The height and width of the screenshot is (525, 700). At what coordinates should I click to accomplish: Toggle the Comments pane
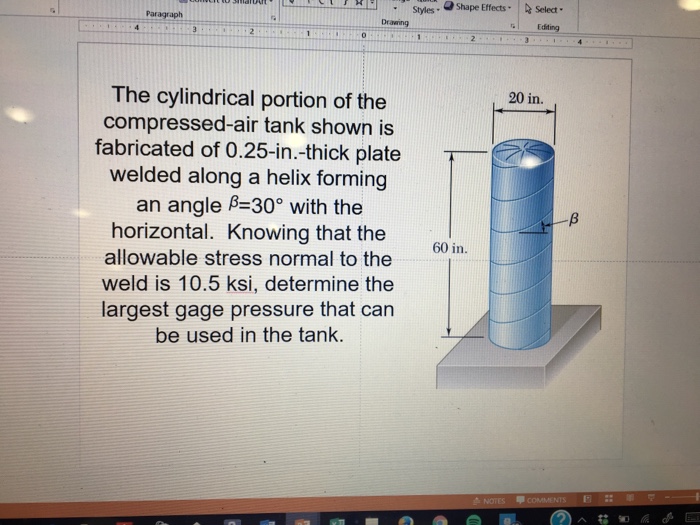point(541,500)
